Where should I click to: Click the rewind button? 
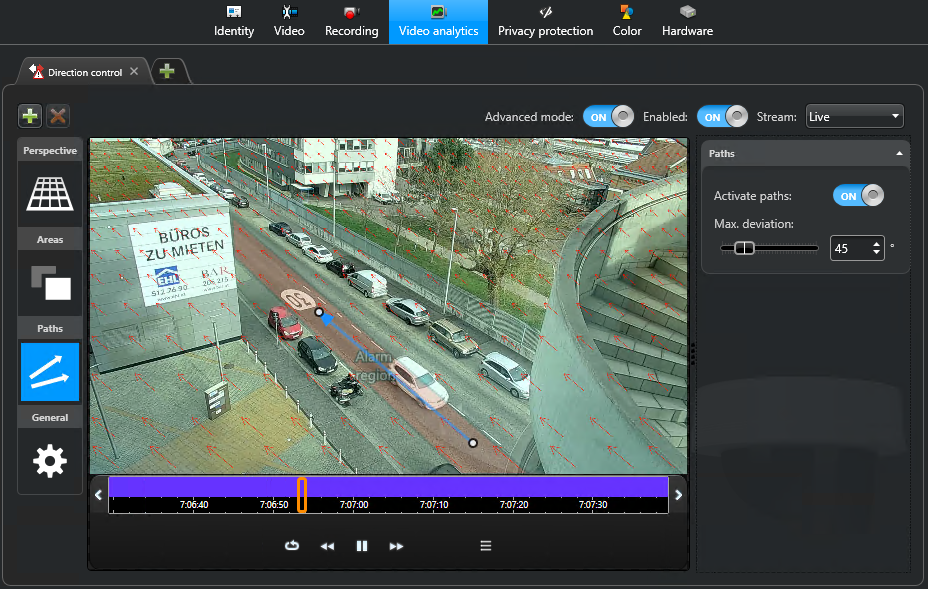[327, 546]
